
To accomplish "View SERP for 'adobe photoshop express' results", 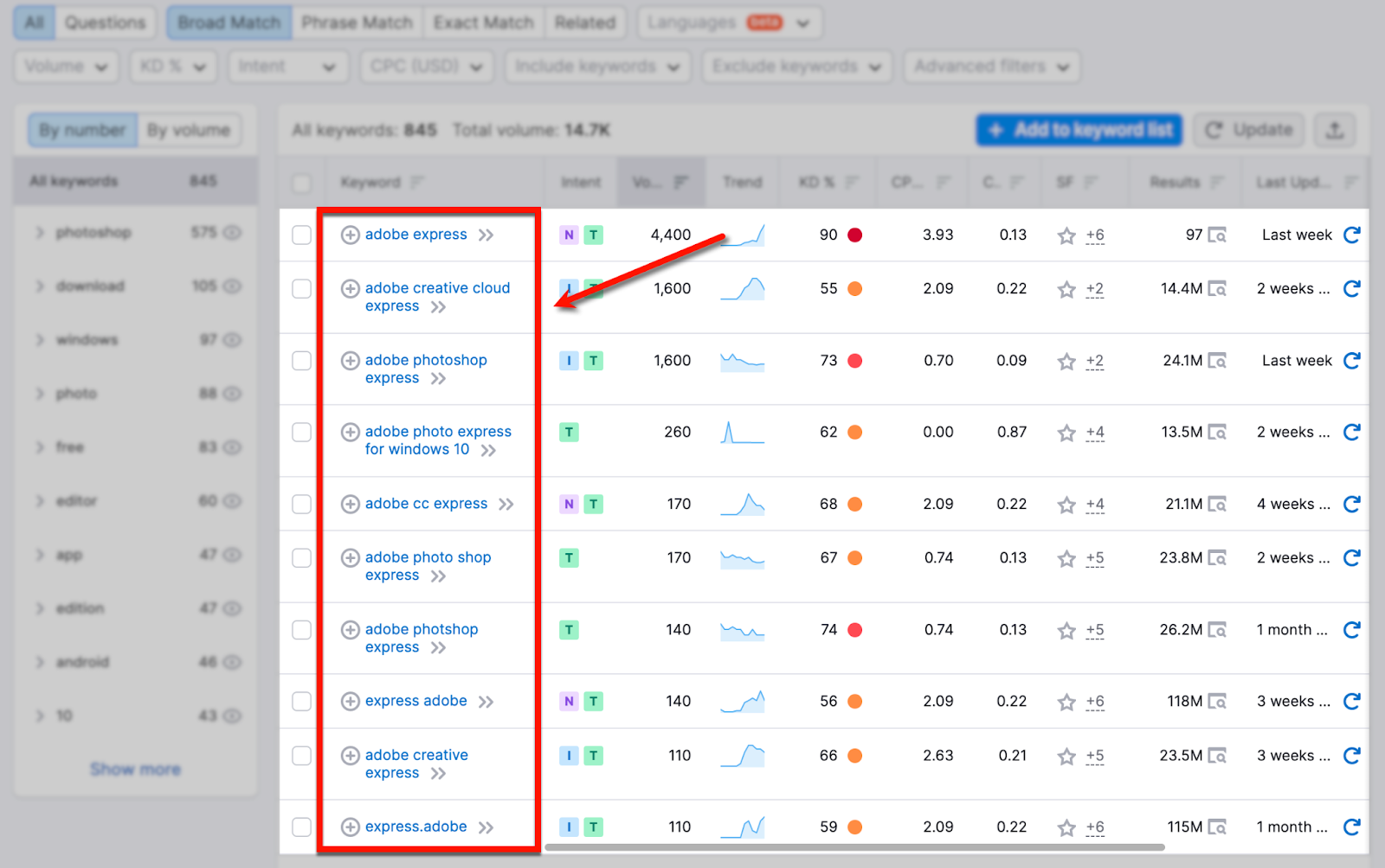I will [1217, 360].
